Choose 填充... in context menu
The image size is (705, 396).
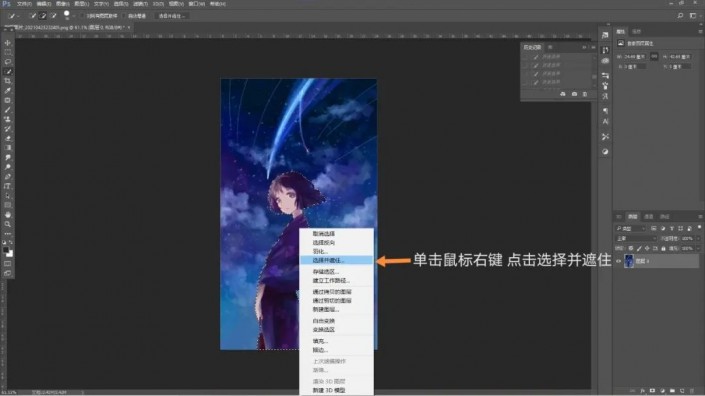click(336, 341)
